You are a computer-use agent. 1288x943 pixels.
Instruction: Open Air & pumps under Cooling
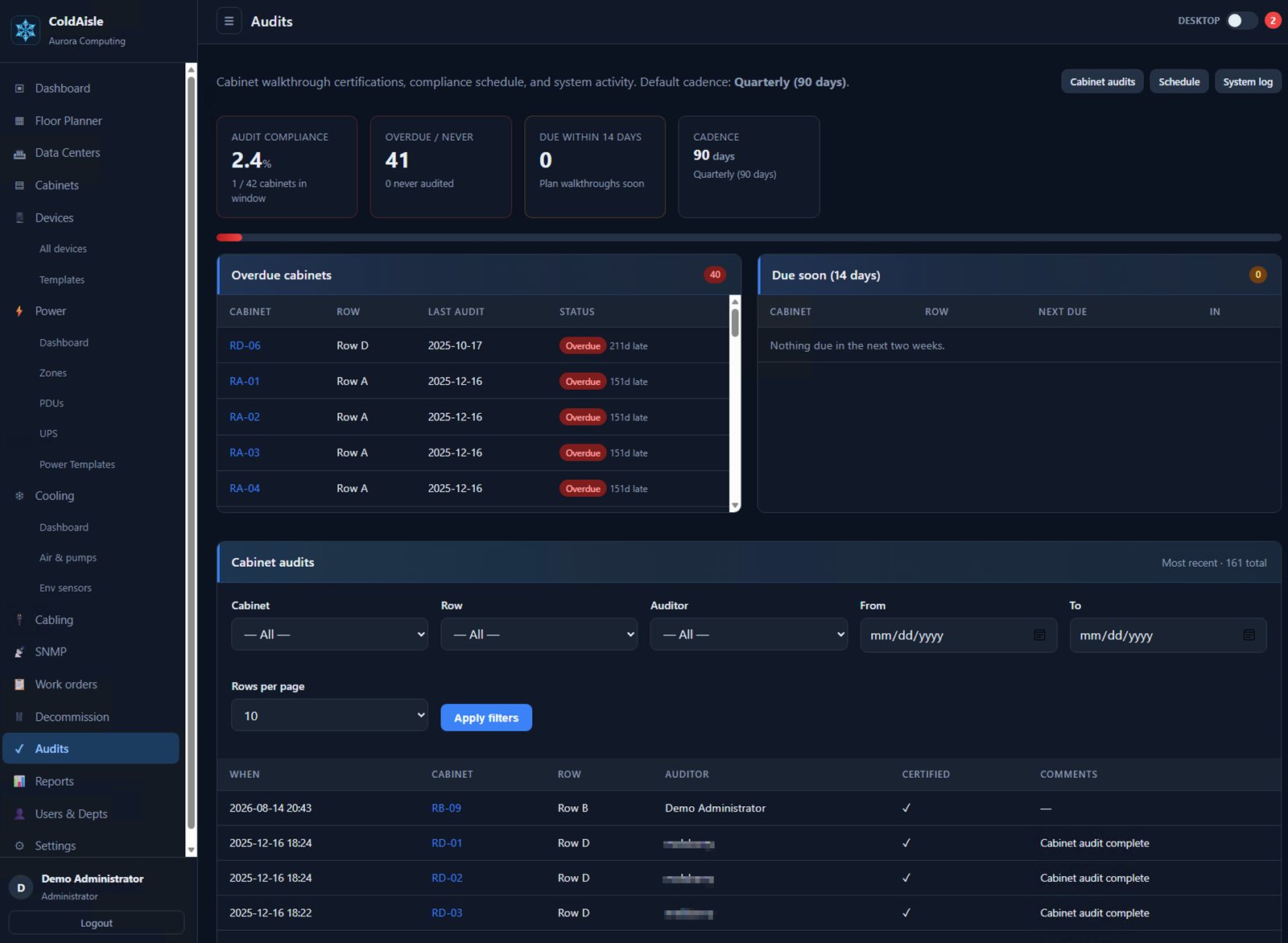(68, 558)
